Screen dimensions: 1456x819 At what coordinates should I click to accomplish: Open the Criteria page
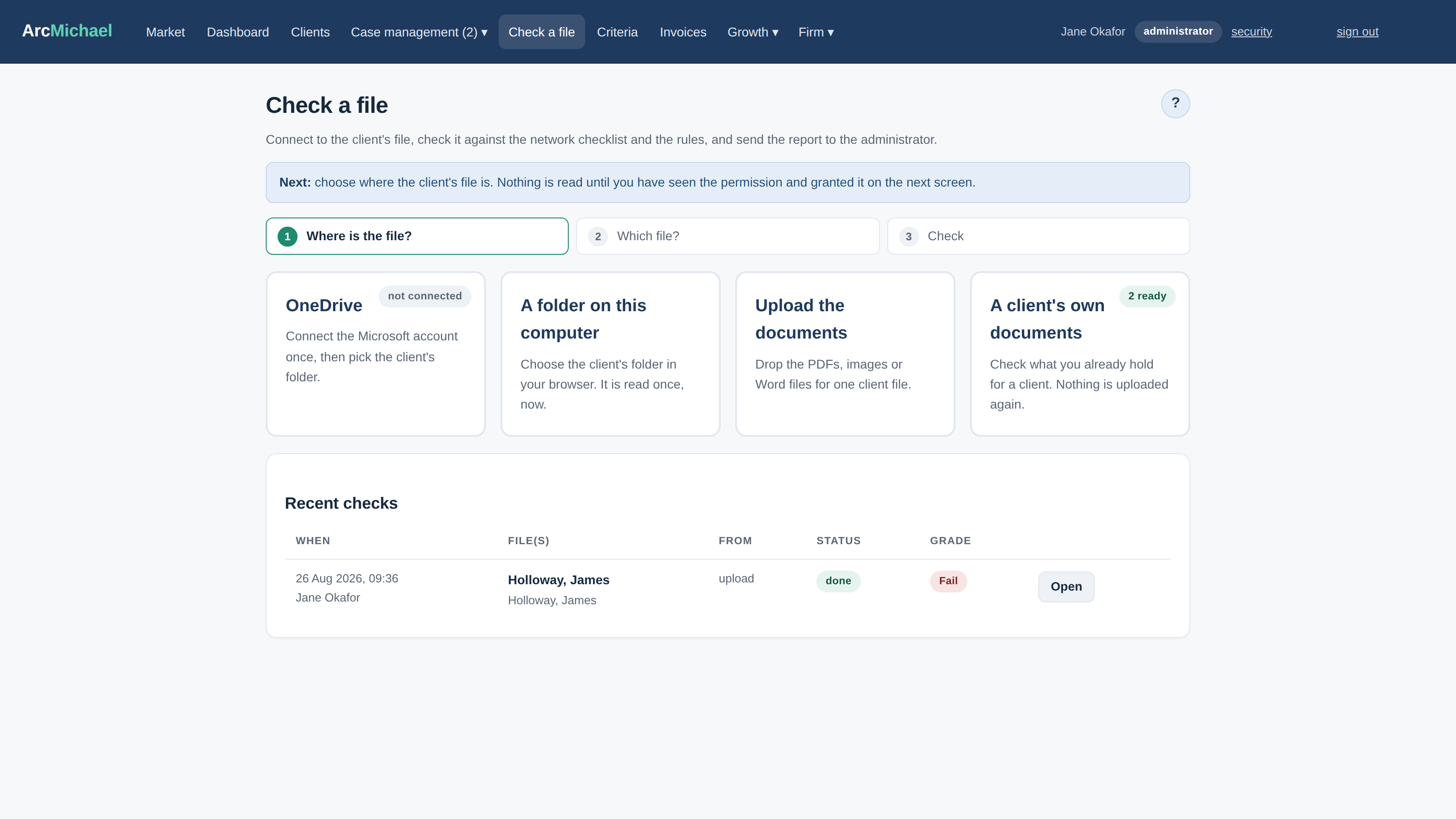point(617,32)
